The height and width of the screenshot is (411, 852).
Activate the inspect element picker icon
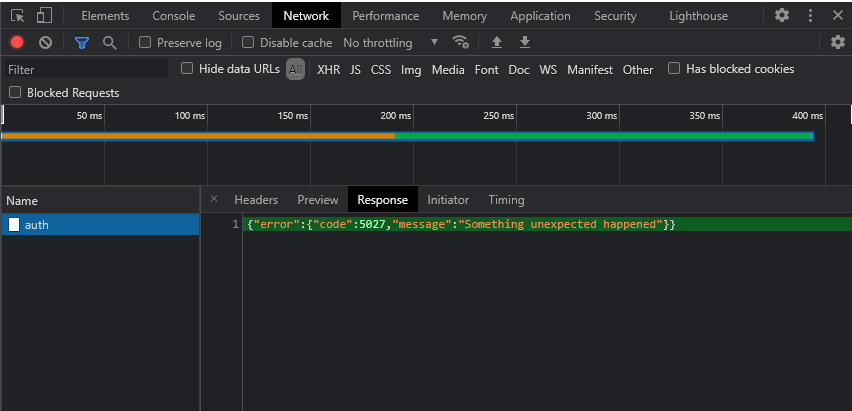click(17, 16)
